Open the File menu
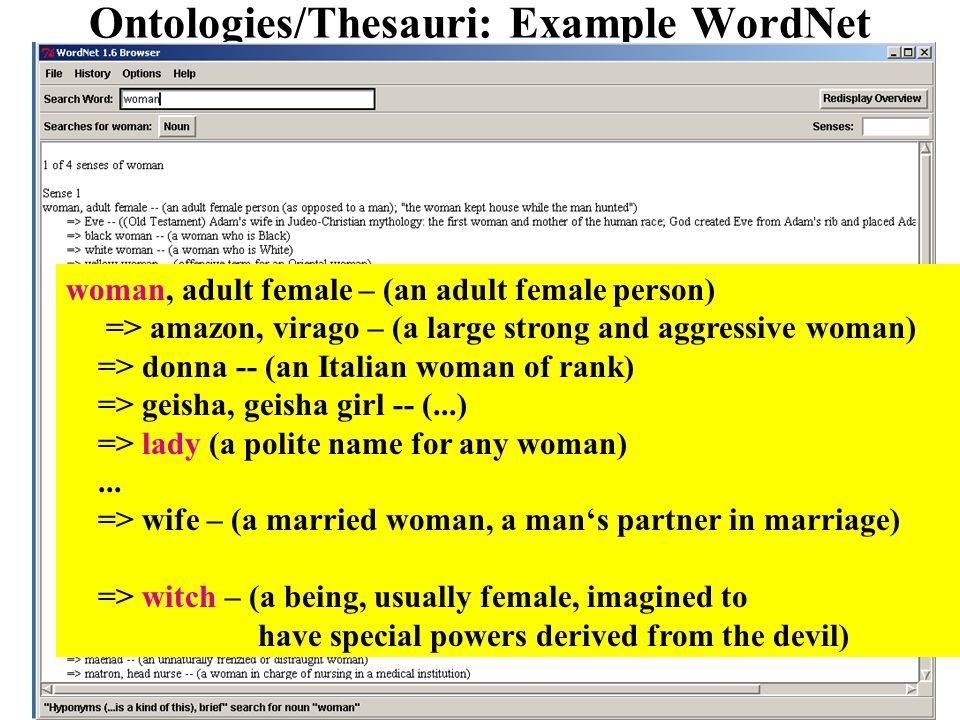The height and width of the screenshot is (720, 960). click(53, 73)
